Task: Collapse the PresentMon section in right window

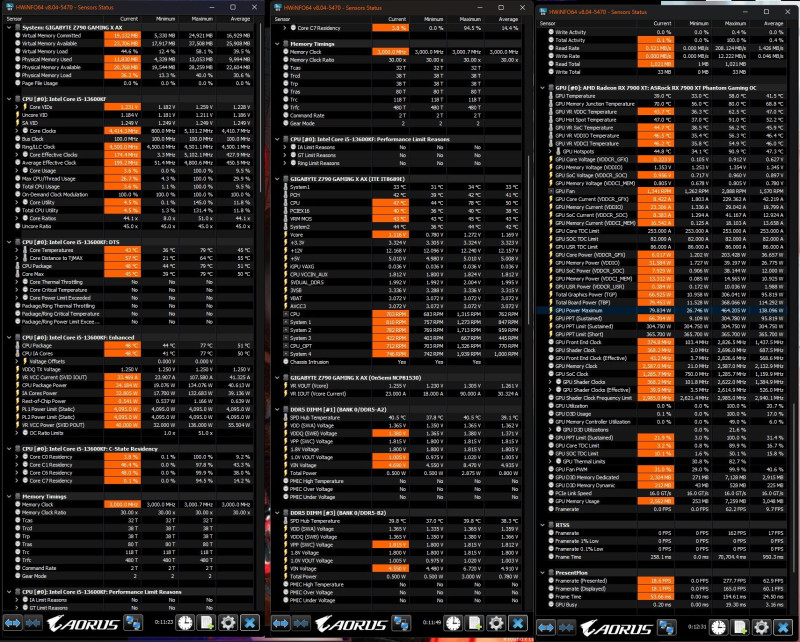Action: (542, 573)
